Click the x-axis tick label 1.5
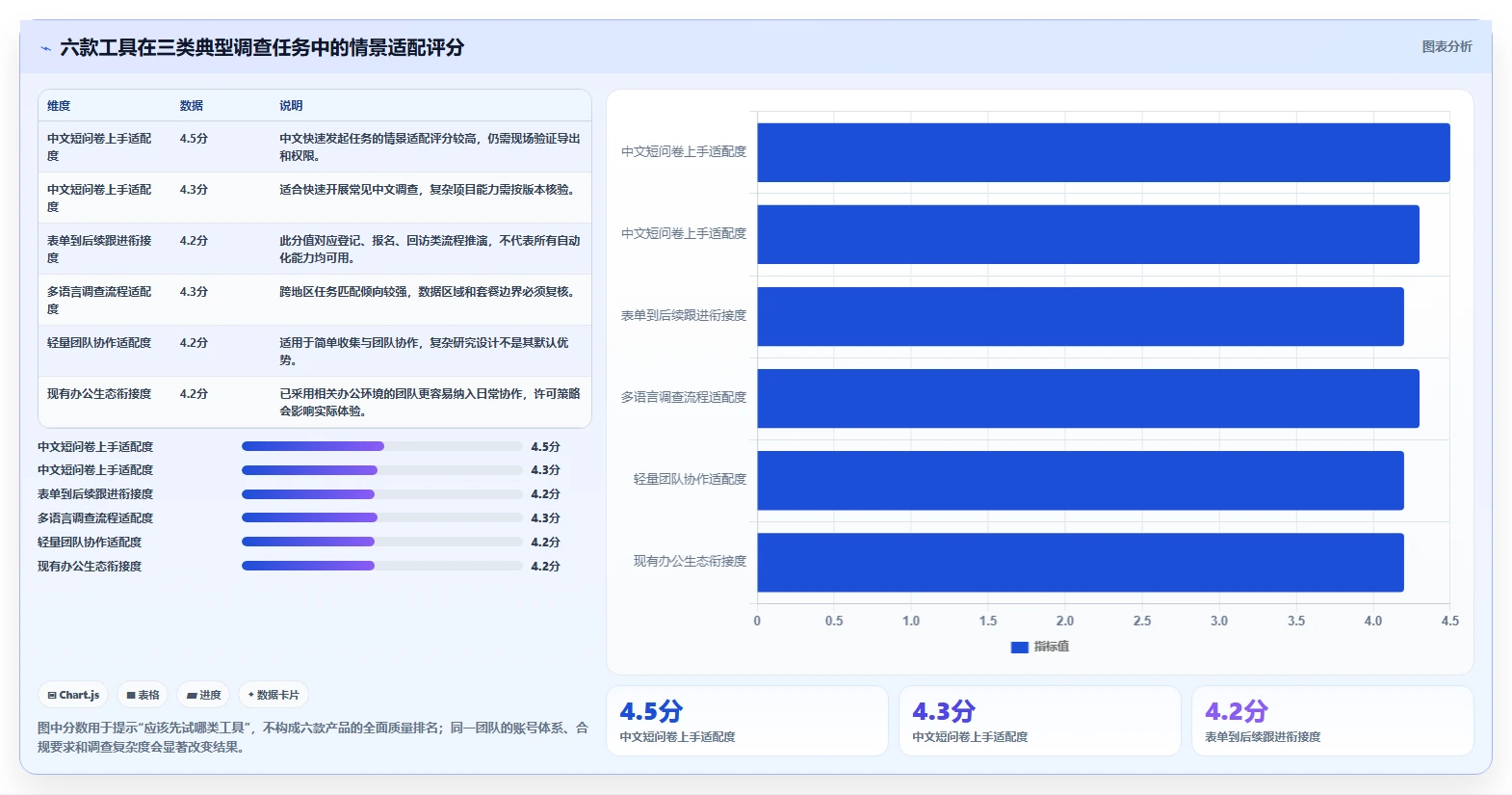1512x795 pixels. pyautogui.click(x=988, y=621)
